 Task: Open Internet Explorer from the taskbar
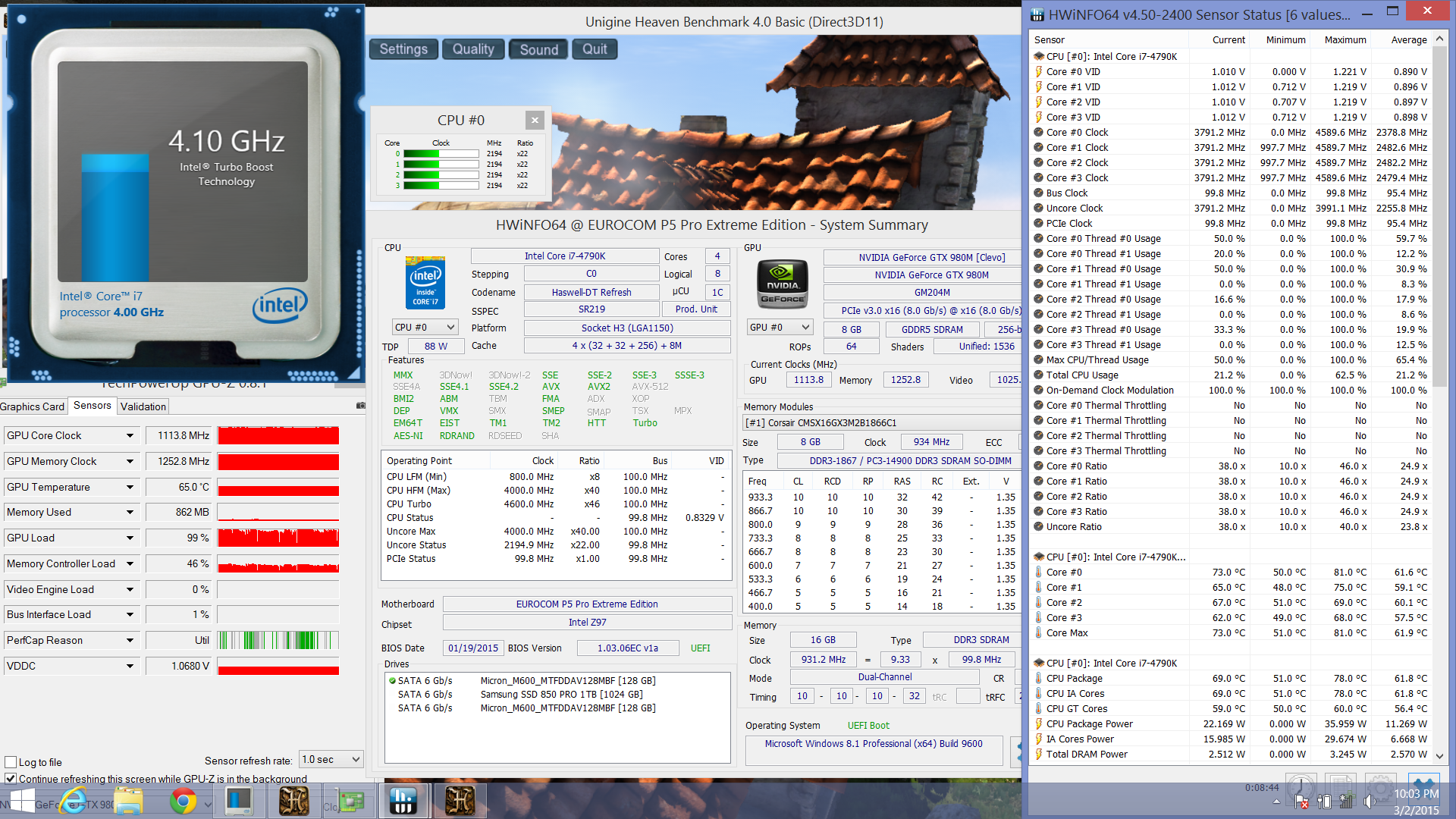pos(74,801)
